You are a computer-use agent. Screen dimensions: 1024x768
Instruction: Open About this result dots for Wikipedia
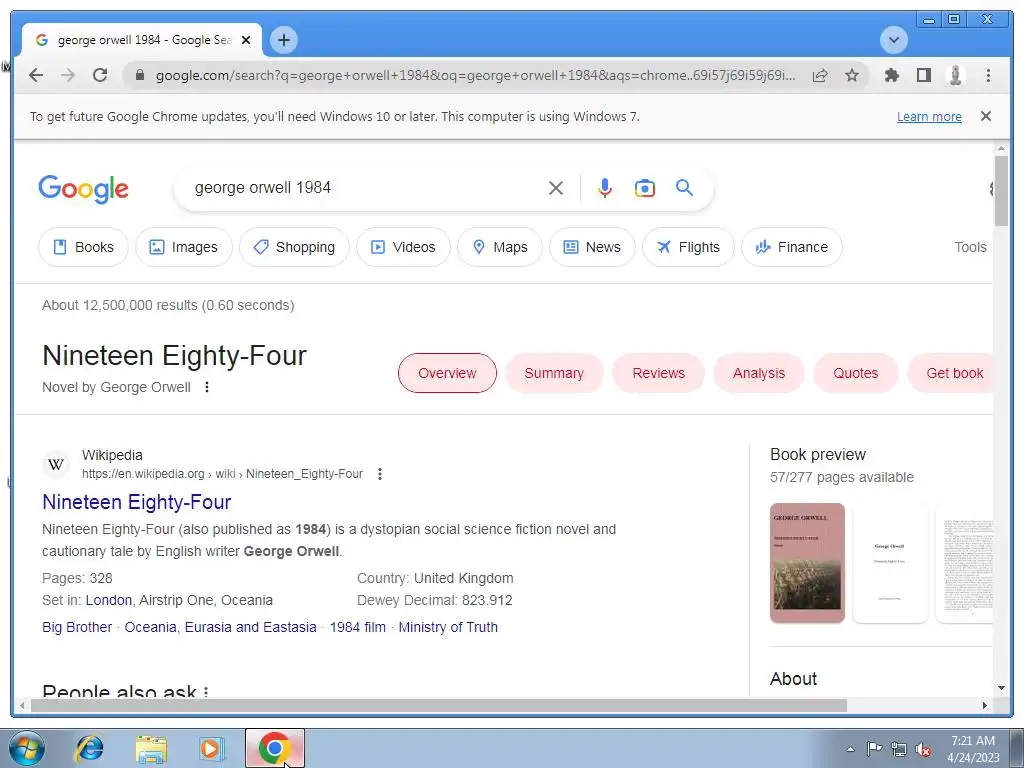coord(380,474)
